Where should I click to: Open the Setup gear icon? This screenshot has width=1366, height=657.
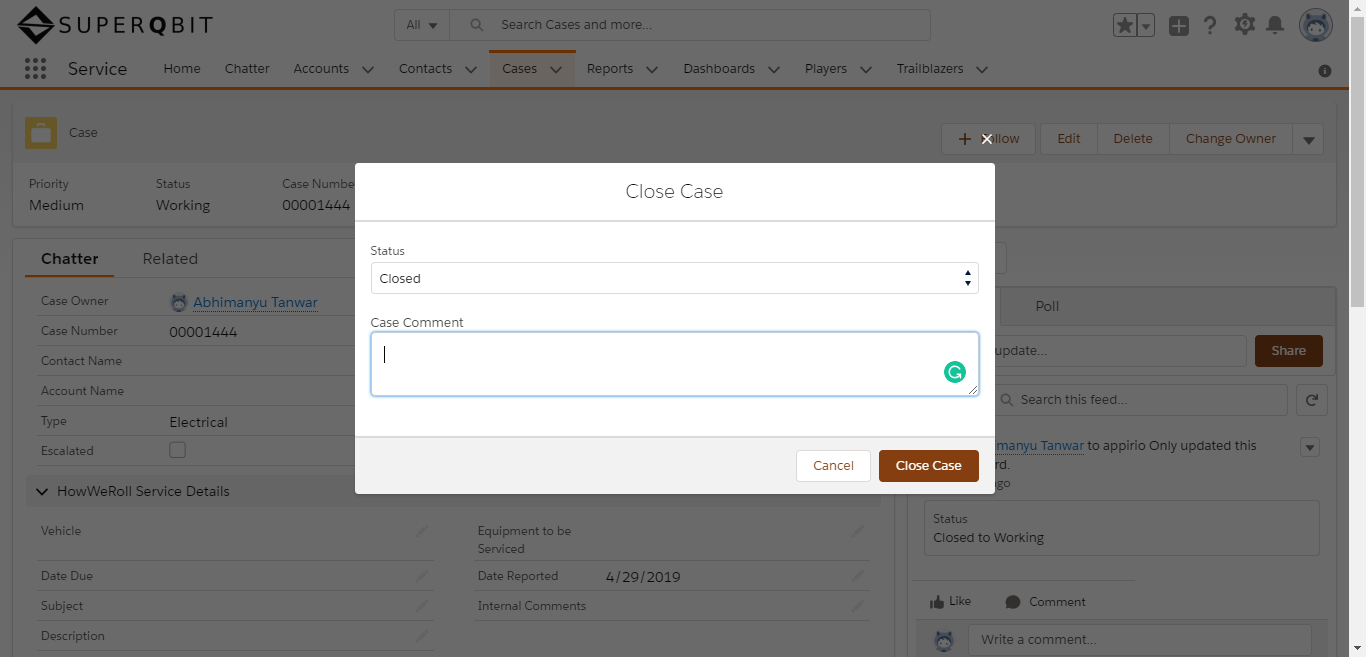[1244, 25]
